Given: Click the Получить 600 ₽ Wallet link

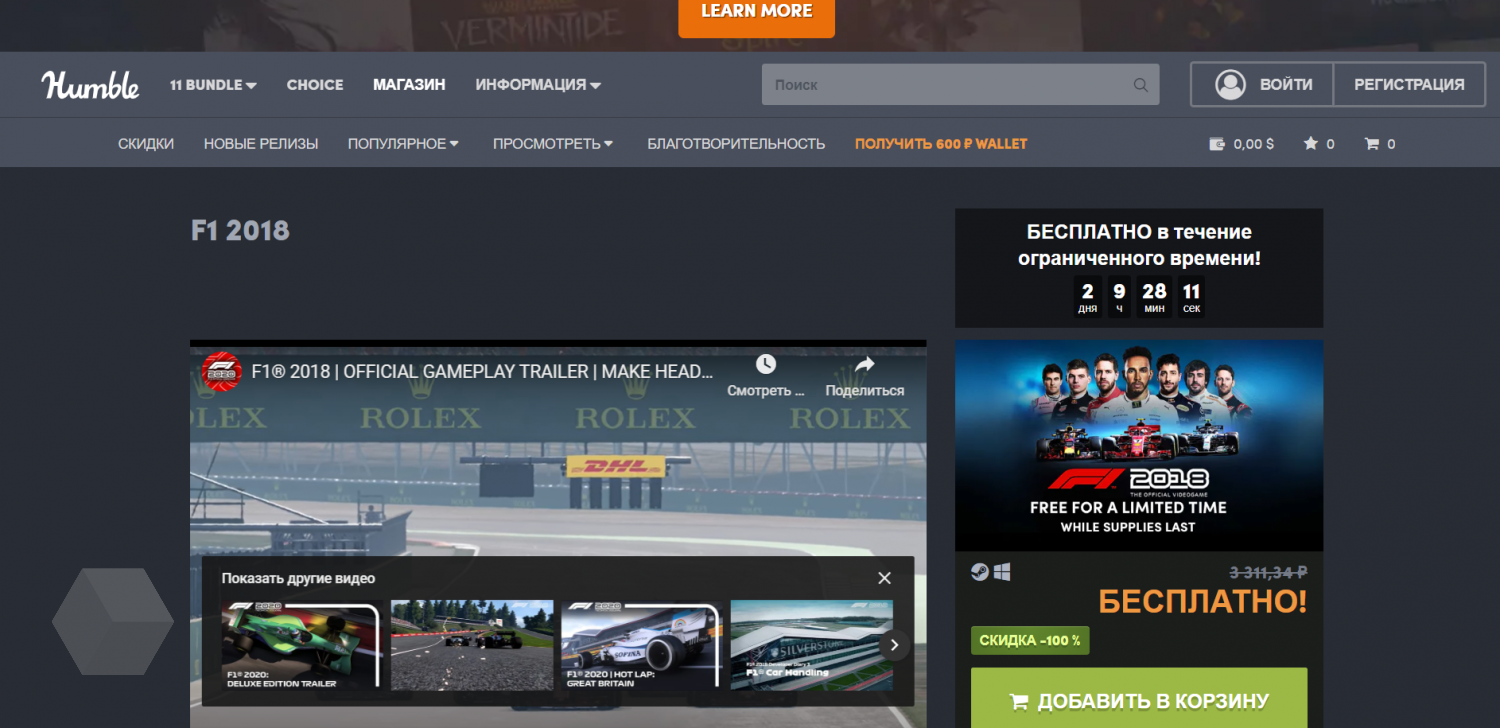Looking at the screenshot, I should tap(941, 144).
